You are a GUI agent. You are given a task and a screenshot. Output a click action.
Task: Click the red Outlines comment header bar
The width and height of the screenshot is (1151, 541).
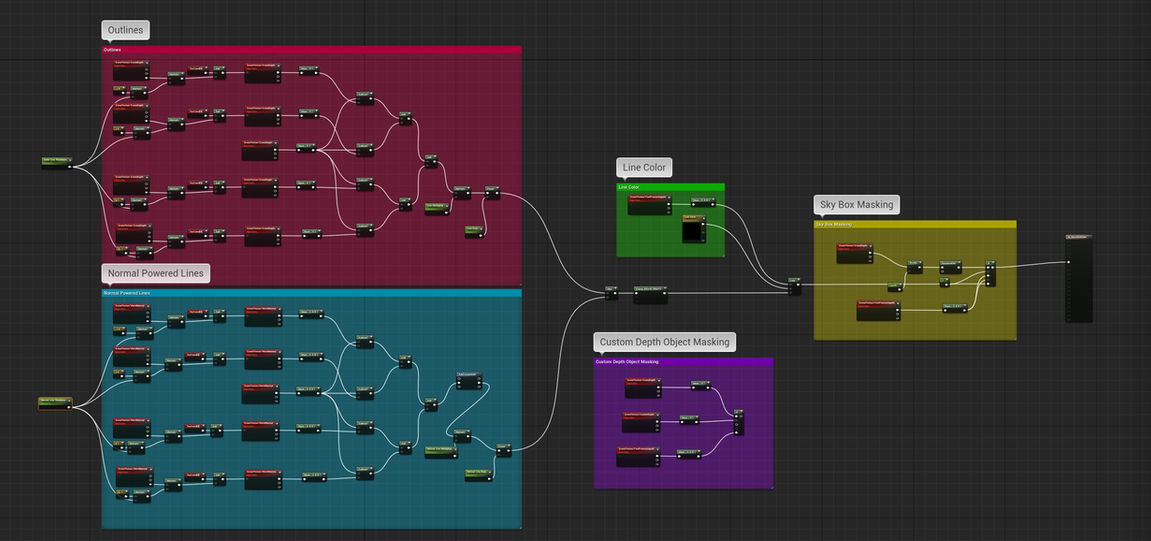click(311, 50)
